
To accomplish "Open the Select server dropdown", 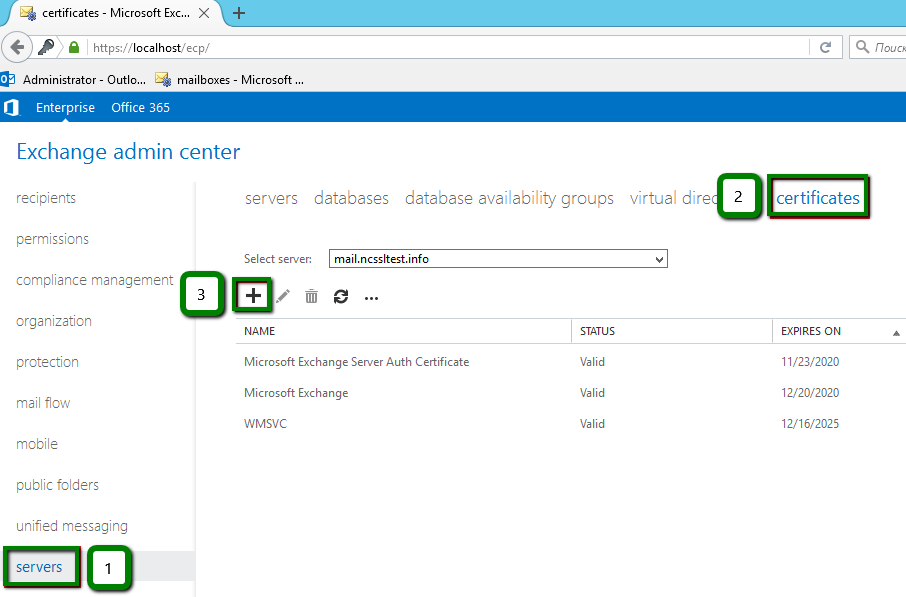I will click(x=498, y=258).
